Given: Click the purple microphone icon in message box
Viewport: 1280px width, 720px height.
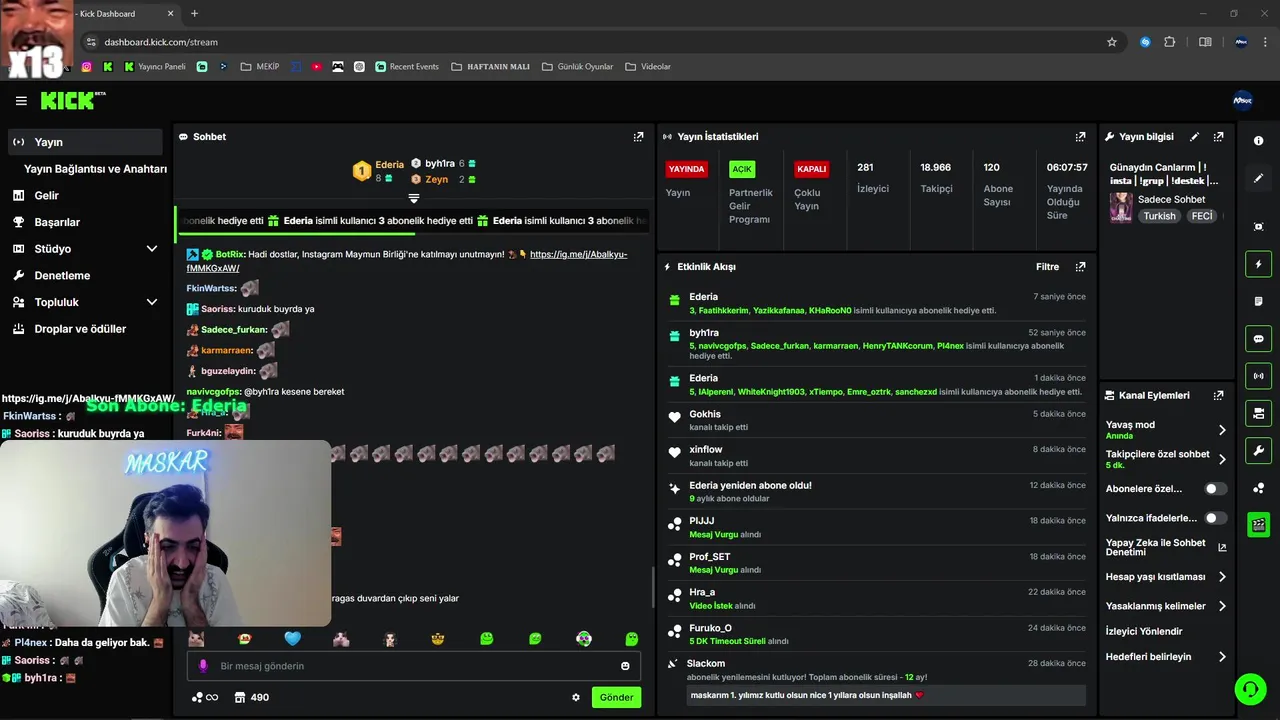Looking at the screenshot, I should tap(203, 666).
